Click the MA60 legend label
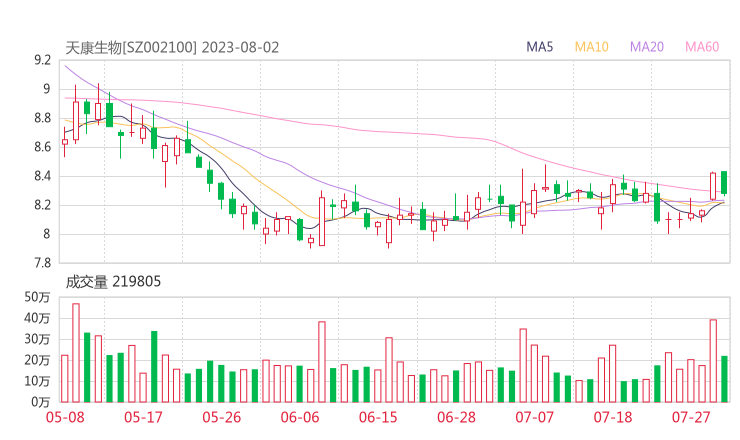The height and width of the screenshot is (440, 740). pyautogui.click(x=702, y=47)
